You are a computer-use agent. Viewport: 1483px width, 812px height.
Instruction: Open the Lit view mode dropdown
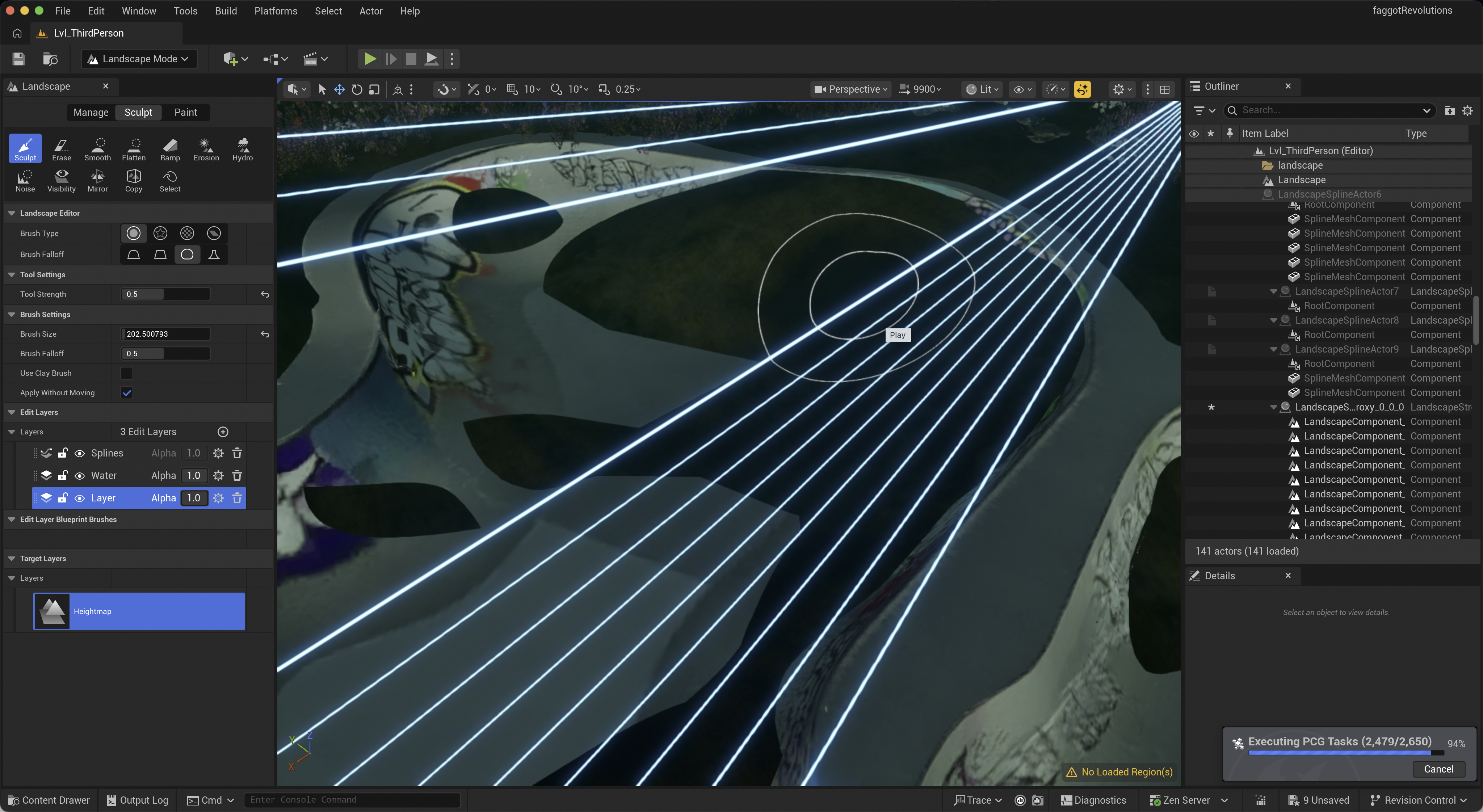982,89
